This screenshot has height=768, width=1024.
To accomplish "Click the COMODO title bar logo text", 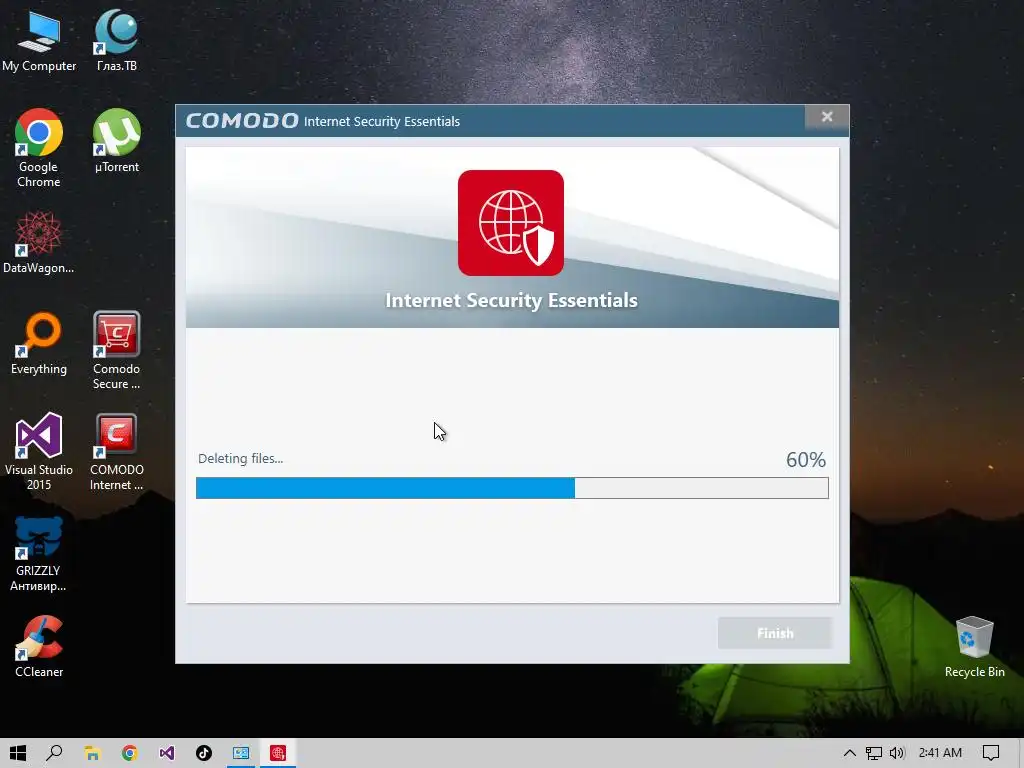I will coord(242,121).
